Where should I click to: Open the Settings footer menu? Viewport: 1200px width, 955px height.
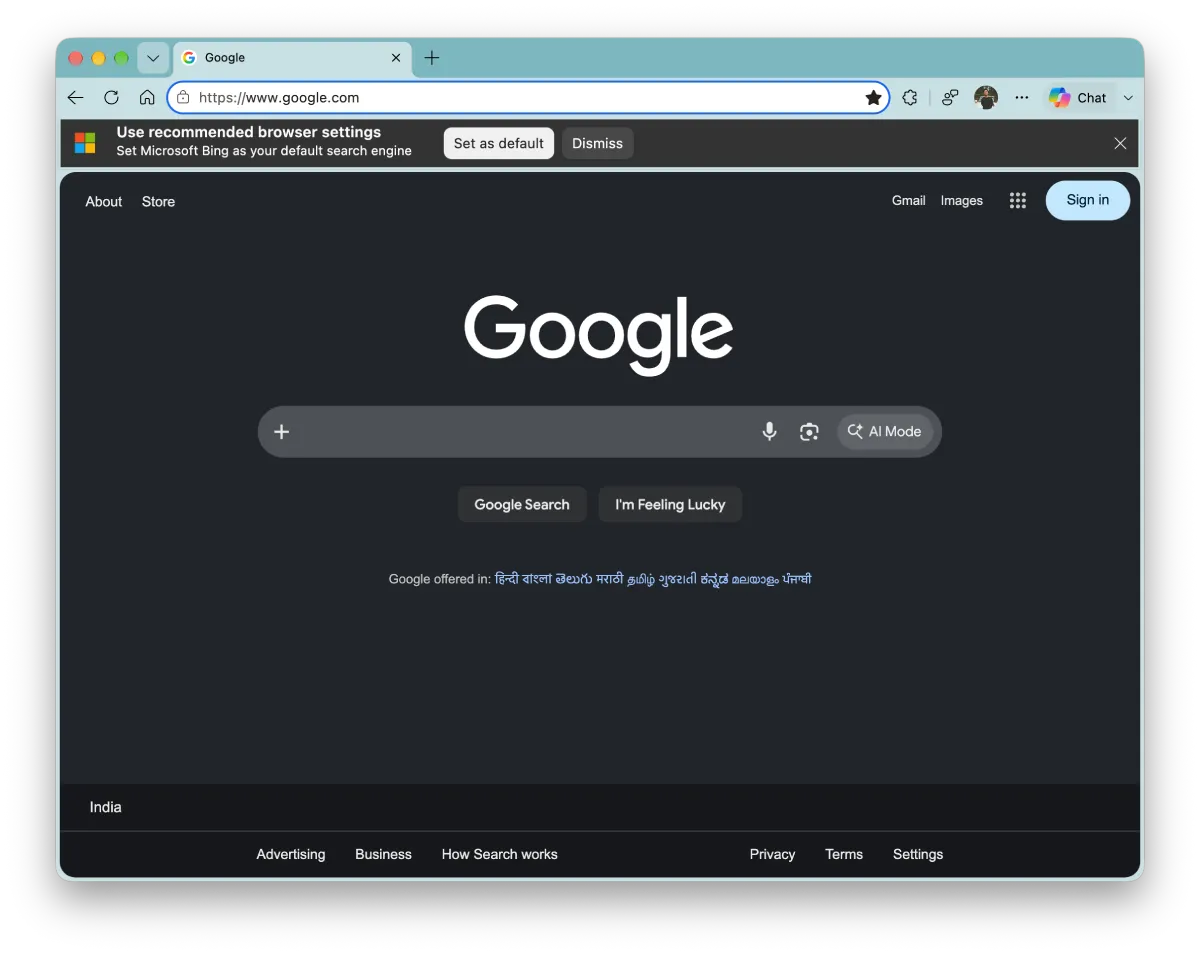[x=918, y=854]
